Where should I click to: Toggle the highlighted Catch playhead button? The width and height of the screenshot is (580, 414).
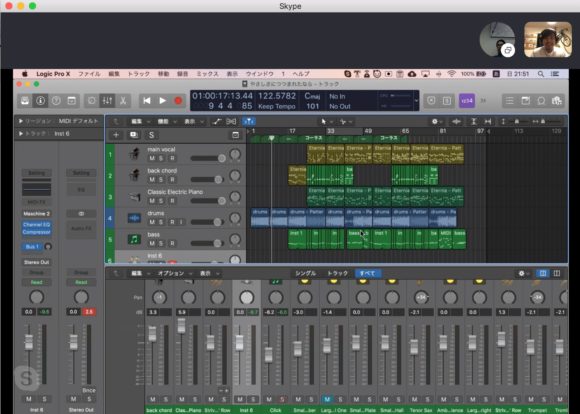(249, 121)
